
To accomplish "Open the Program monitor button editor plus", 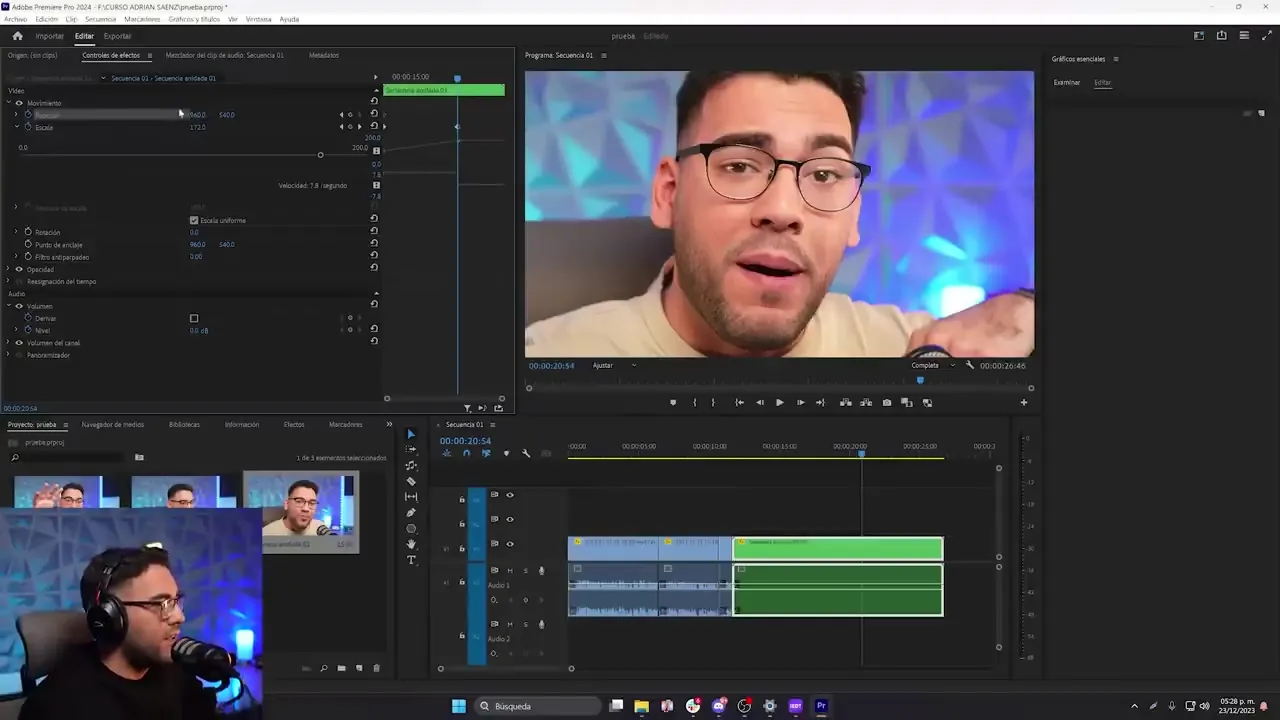I will pos(1023,402).
